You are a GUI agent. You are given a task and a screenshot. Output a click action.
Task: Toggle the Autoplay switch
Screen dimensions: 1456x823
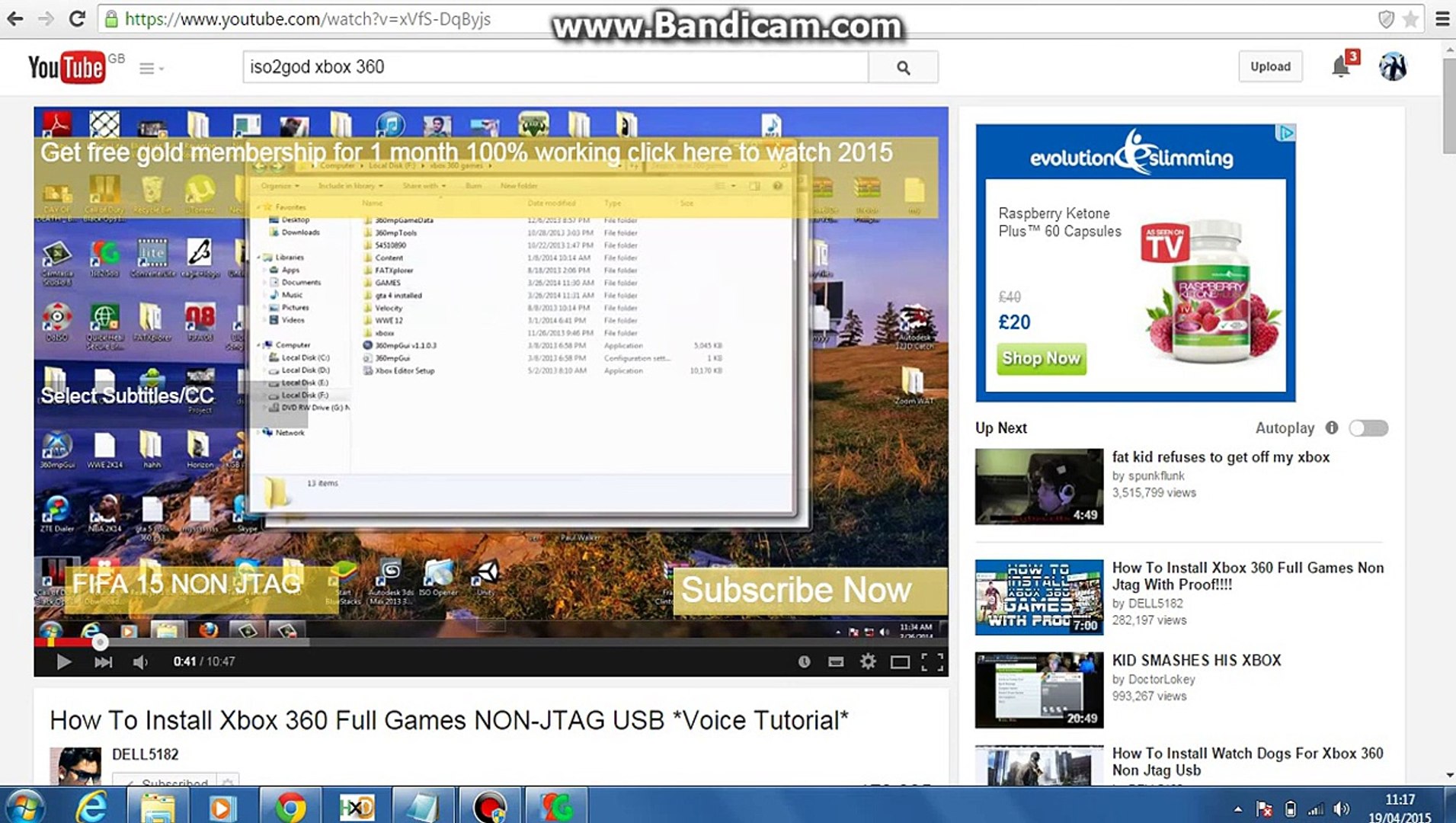pos(1368,428)
